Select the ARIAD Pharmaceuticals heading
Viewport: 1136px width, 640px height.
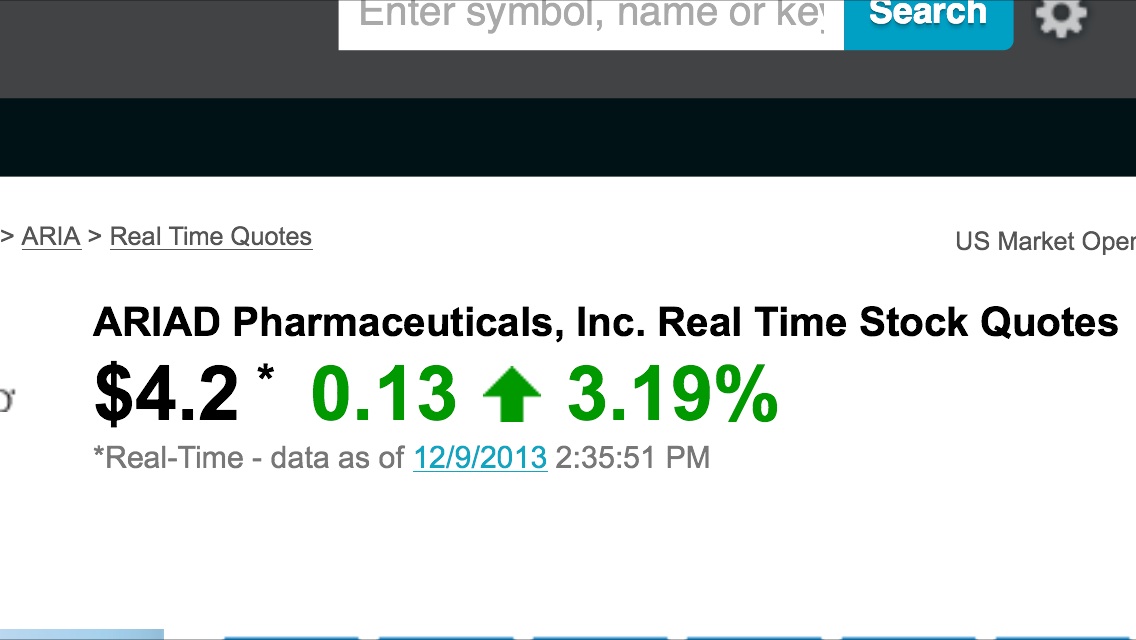(605, 323)
